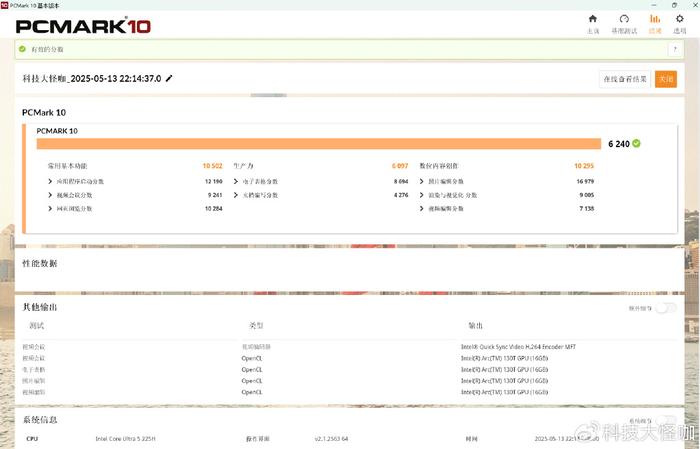The image size is (700, 449).
Task: Click the question mark help button
Action: click(x=675, y=49)
